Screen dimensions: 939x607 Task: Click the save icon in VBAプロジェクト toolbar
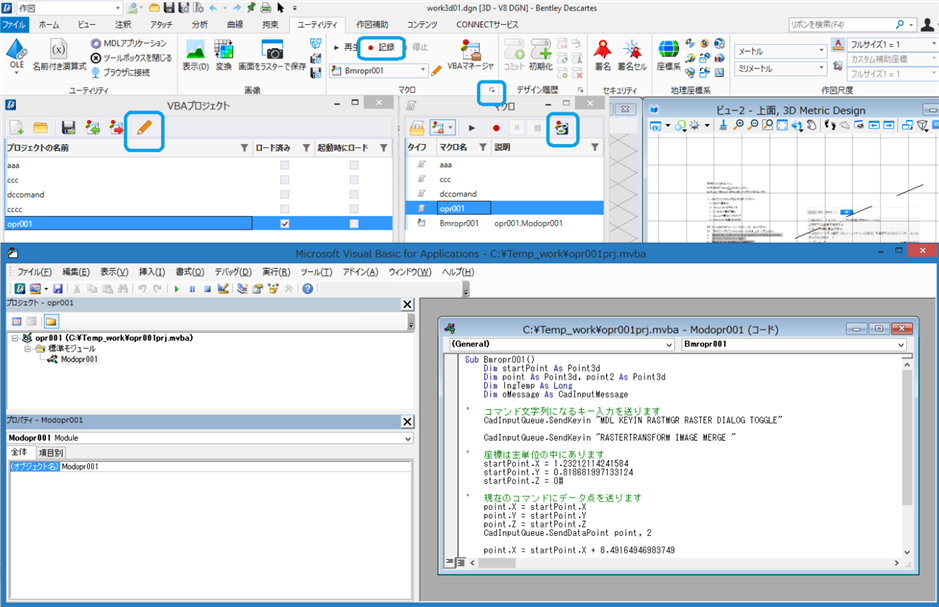point(68,128)
